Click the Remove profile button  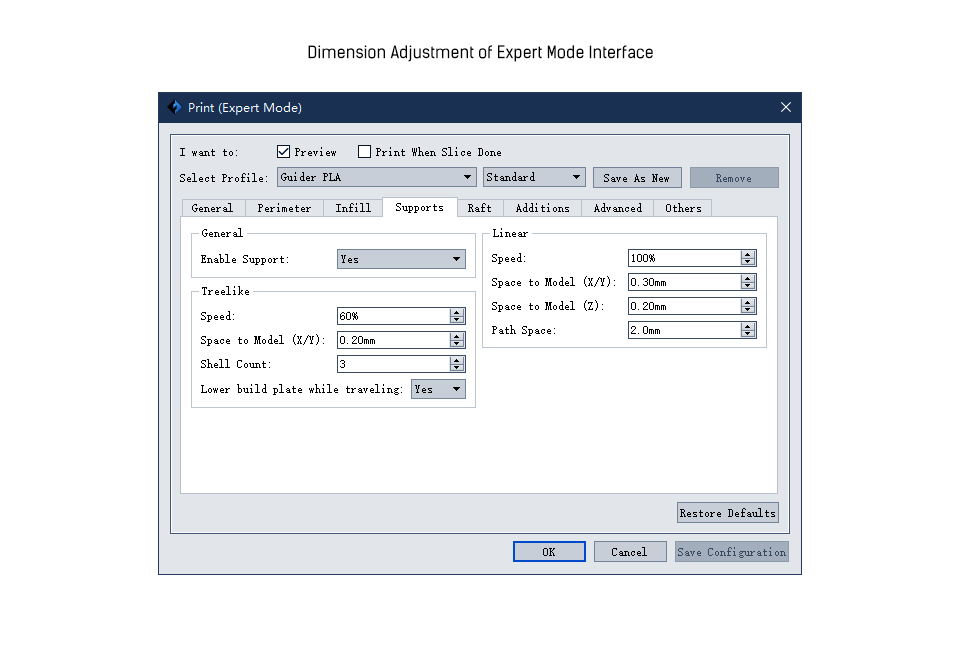(x=734, y=178)
